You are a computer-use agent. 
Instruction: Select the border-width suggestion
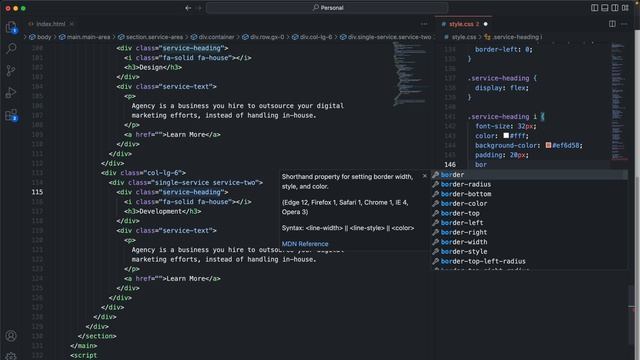[x=529, y=242]
